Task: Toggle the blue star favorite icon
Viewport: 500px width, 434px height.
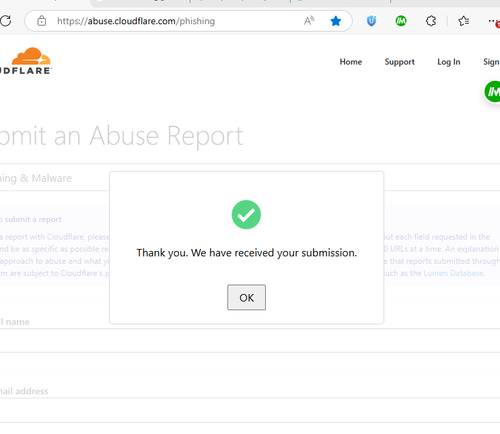Action: [x=336, y=21]
